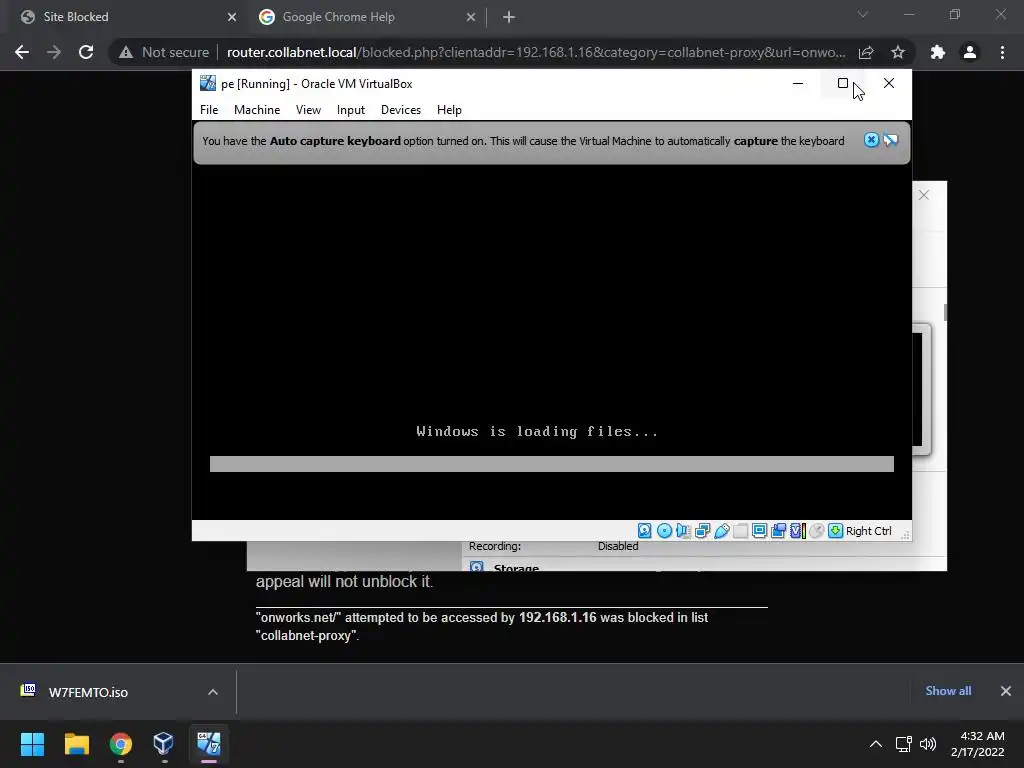This screenshot has width=1024, height=768.
Task: Click the audio status icon in VM window
Action: pyautogui.click(x=683, y=531)
